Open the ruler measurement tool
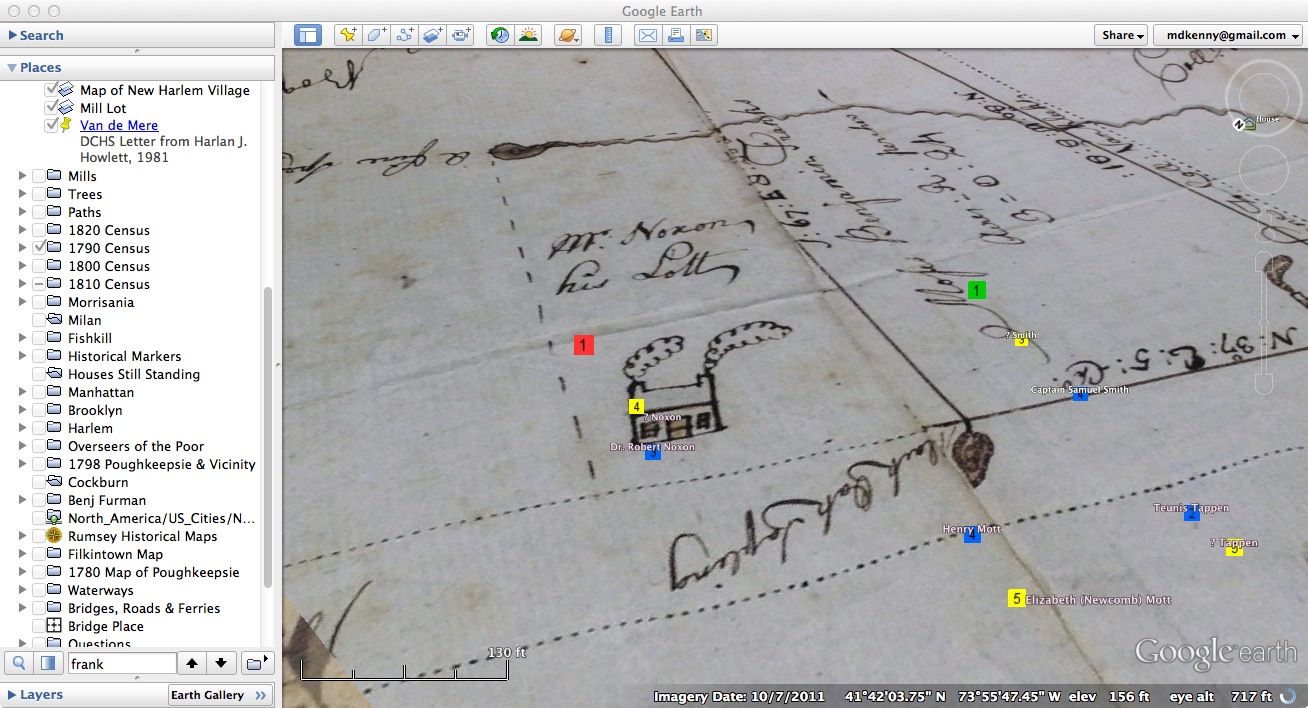The image size is (1308, 708). (607, 35)
